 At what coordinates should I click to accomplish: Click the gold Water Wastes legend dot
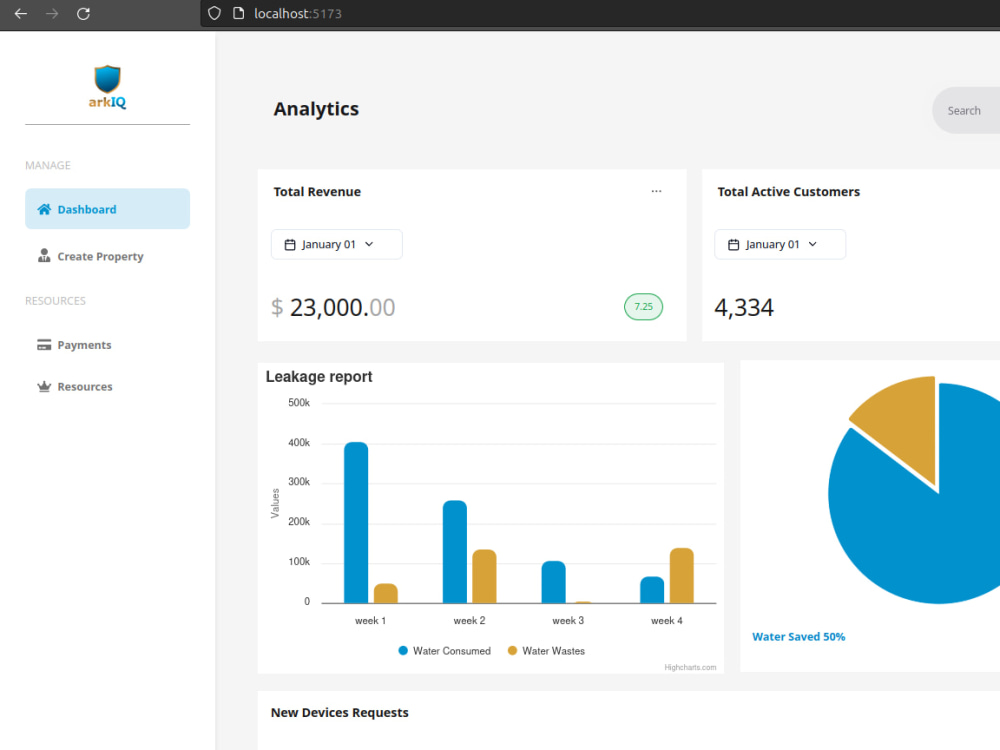[x=512, y=651]
